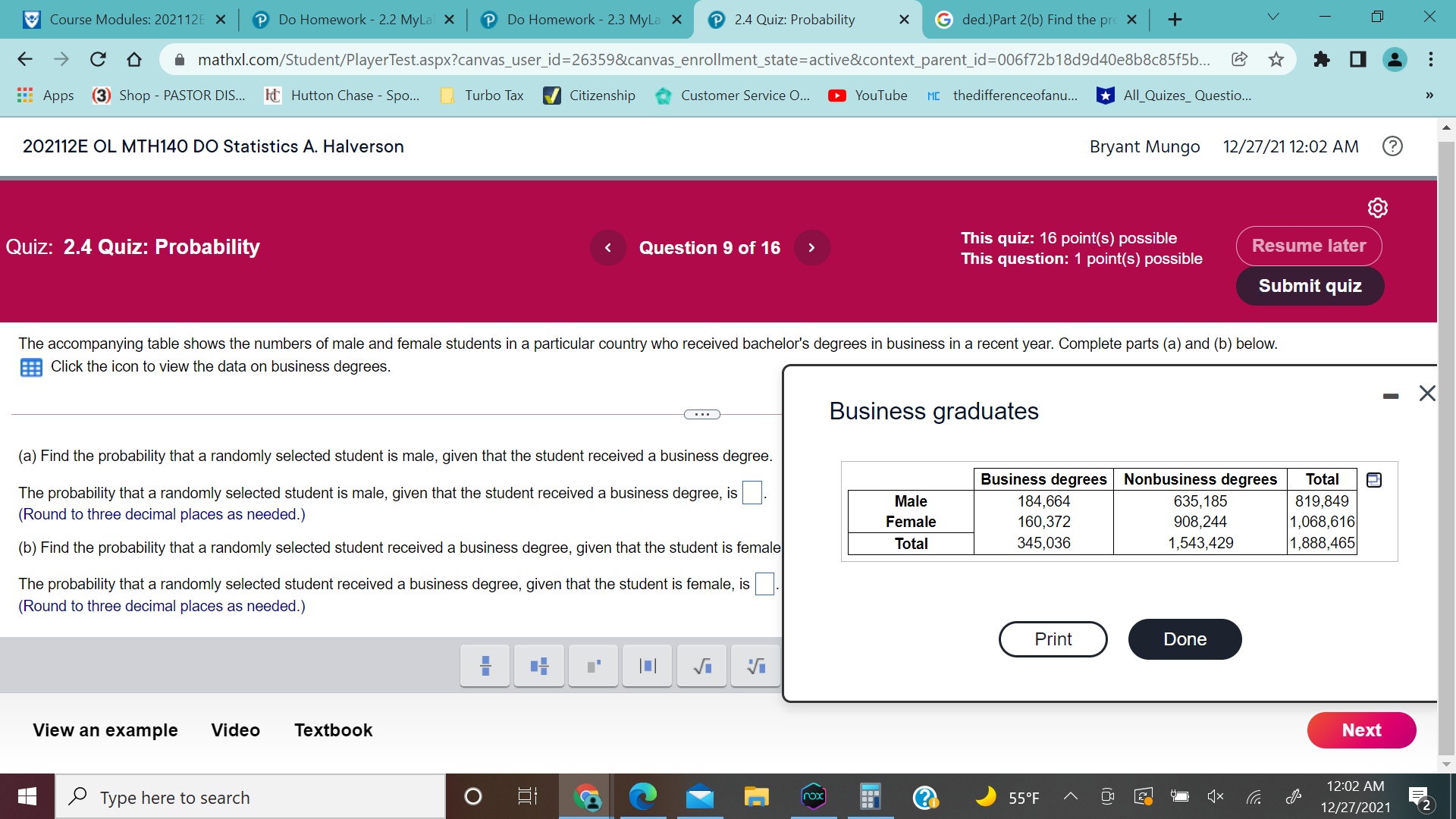Select the fraction template in the math palette
The image size is (1456, 819).
coord(485,666)
